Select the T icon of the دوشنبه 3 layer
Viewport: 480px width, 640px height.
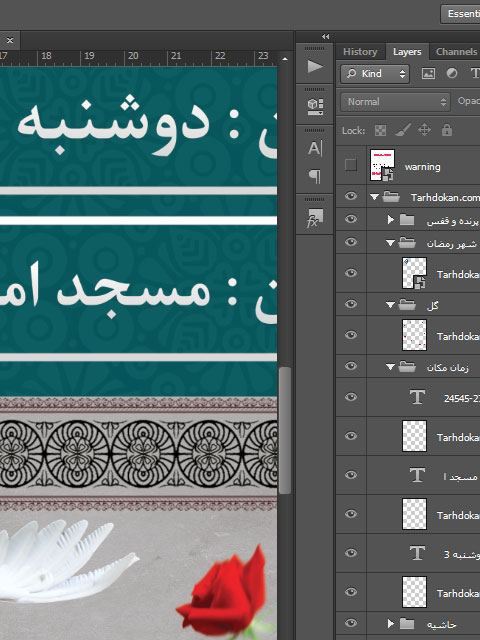(x=417, y=553)
